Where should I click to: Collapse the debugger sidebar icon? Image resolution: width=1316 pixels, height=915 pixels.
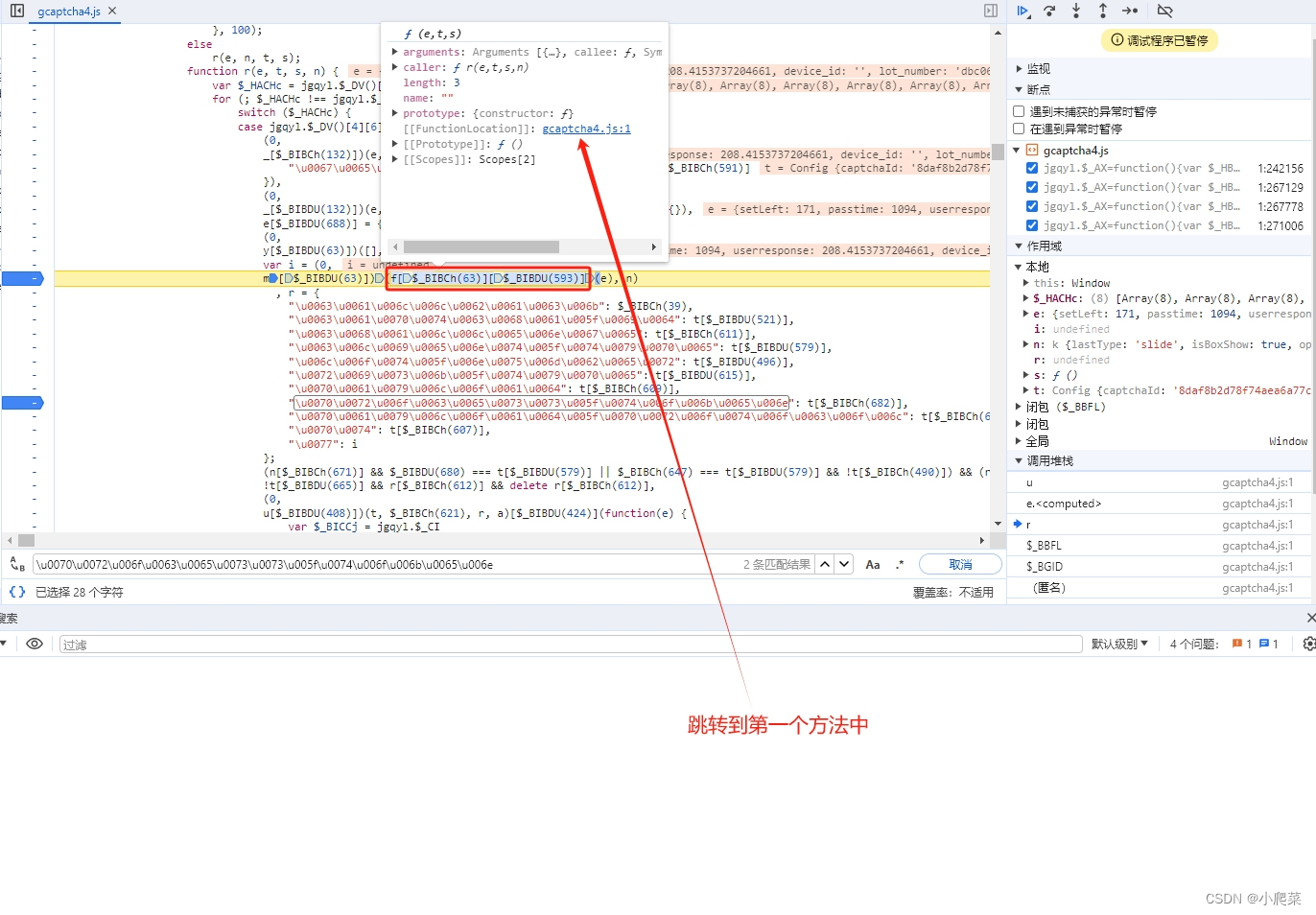991,11
